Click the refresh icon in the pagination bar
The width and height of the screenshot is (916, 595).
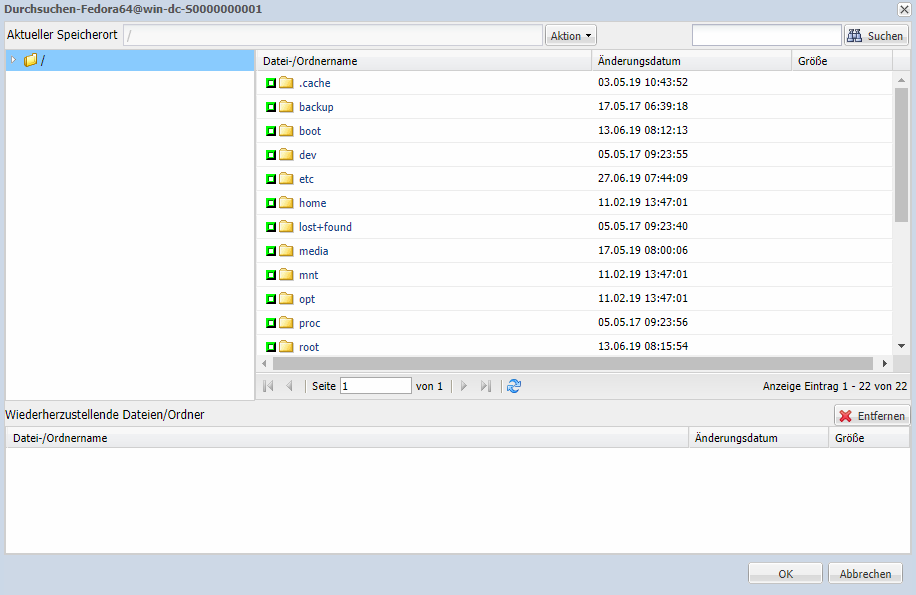click(x=514, y=386)
